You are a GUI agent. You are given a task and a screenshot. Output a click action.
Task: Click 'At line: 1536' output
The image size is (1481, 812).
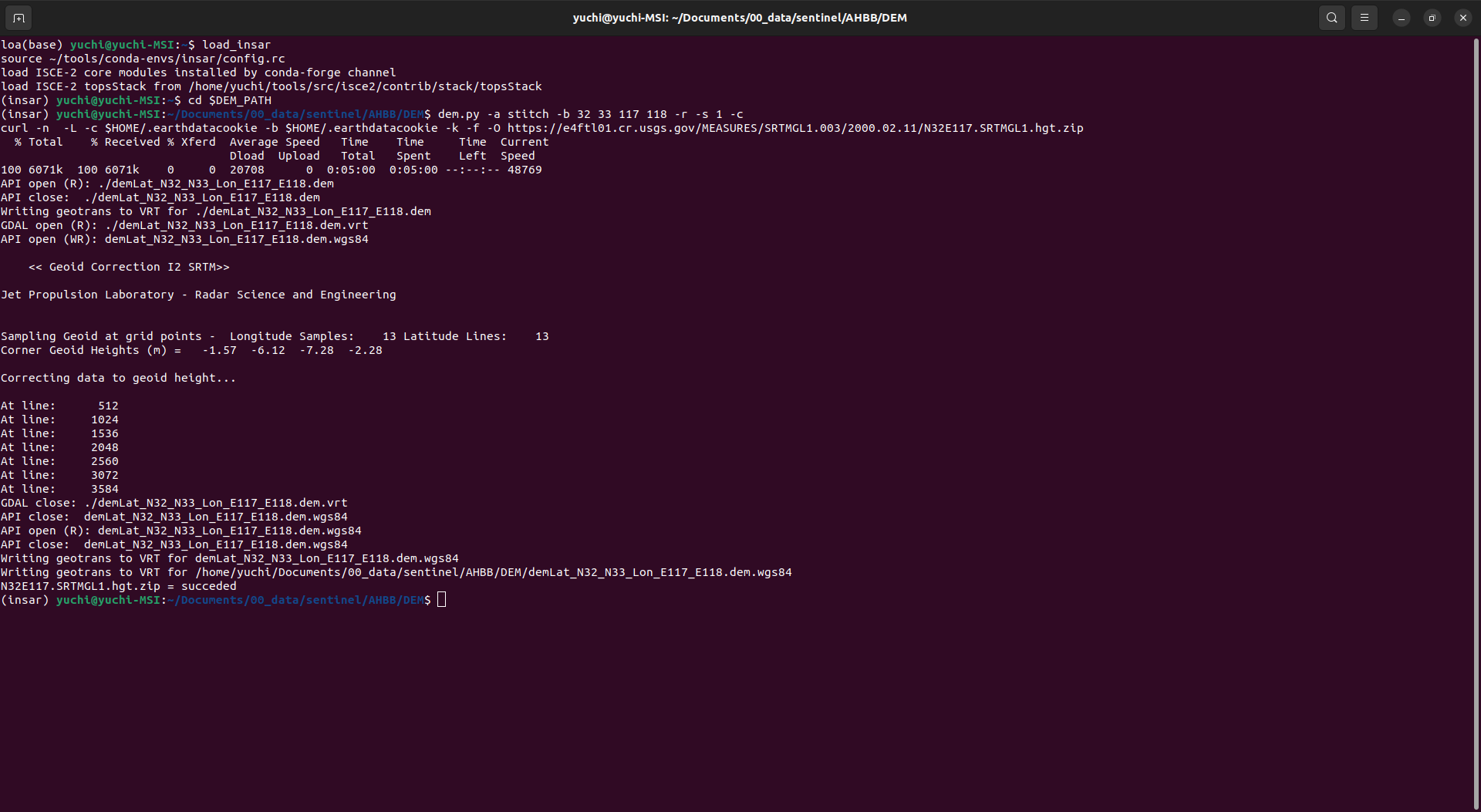(x=59, y=433)
